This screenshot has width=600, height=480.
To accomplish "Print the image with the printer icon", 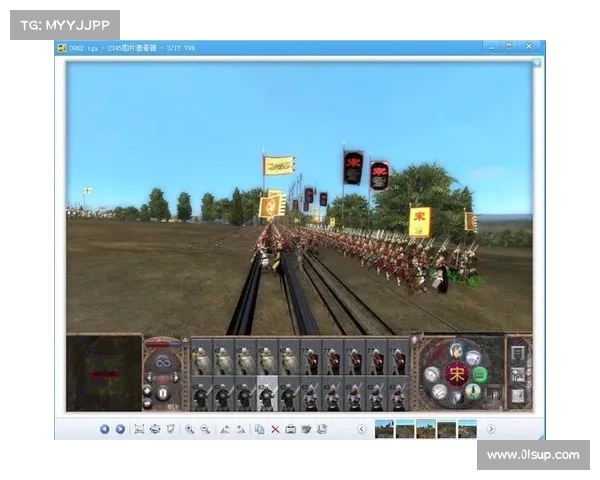I will coord(290,429).
